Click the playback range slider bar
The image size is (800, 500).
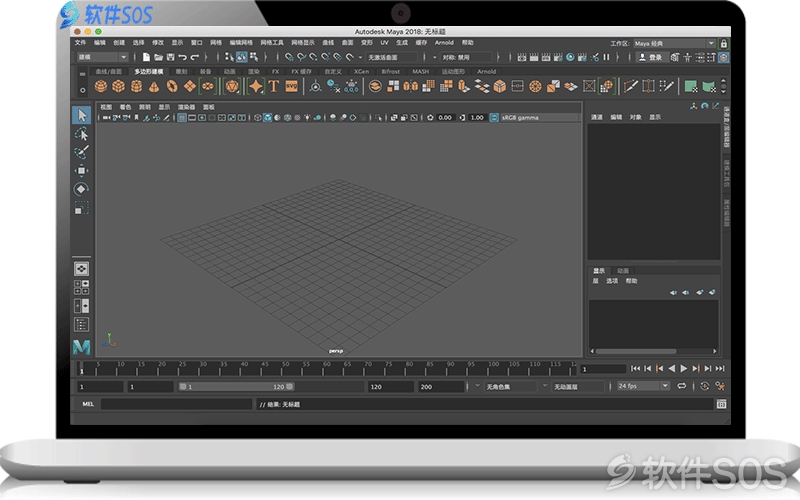[236, 387]
